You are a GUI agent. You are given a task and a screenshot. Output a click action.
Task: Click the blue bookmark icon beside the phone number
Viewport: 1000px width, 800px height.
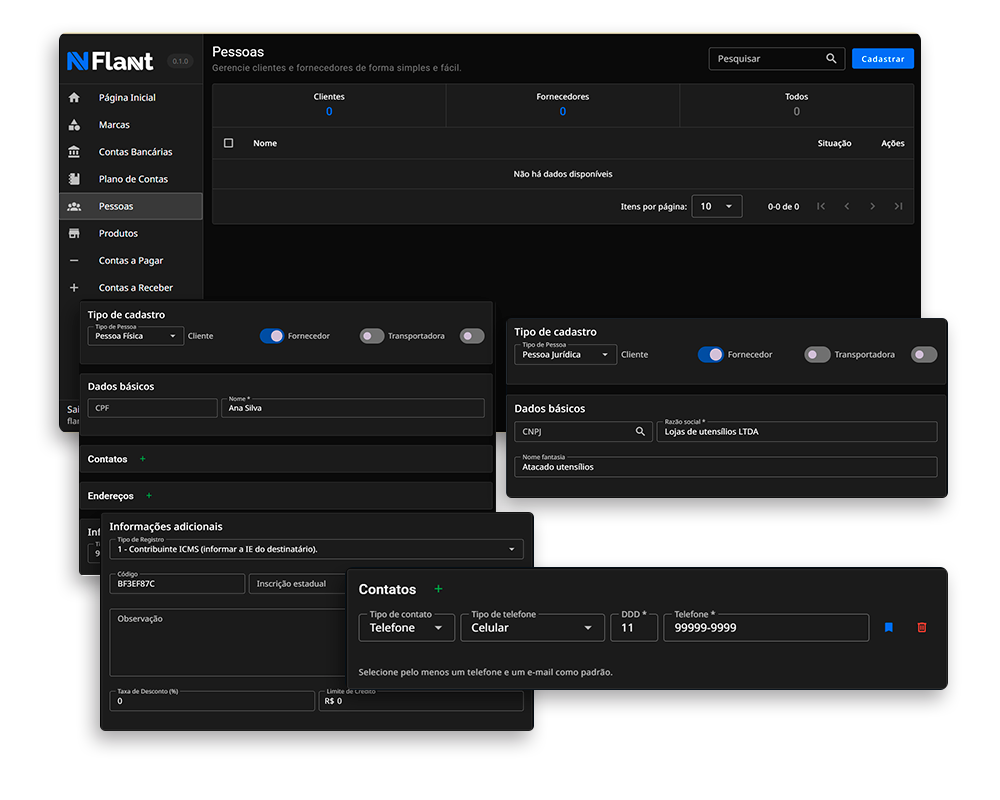point(888,628)
